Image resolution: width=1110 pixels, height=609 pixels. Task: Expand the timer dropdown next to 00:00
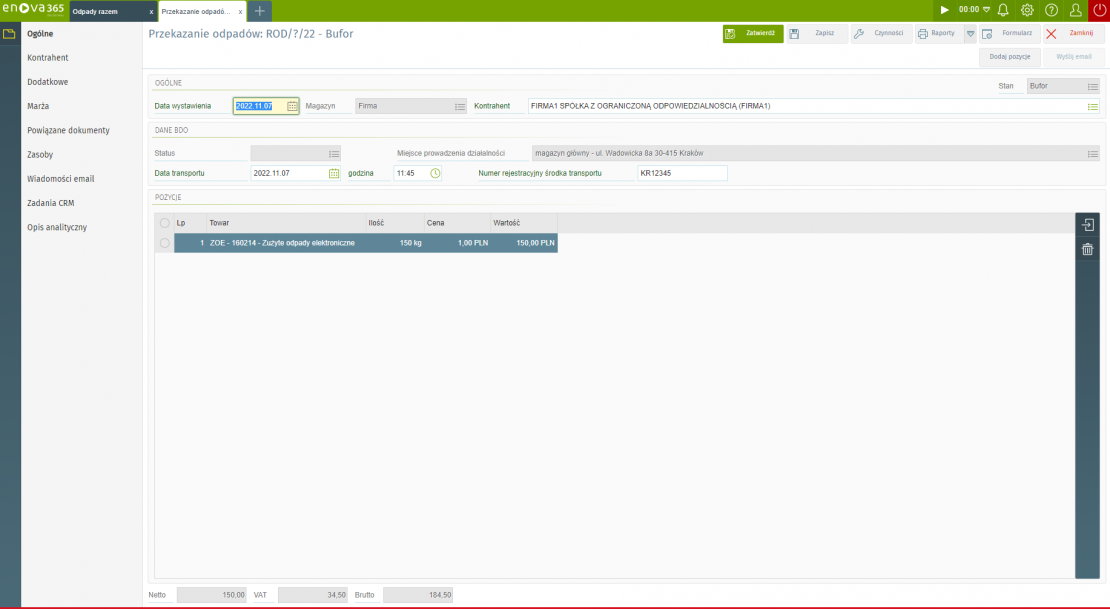[x=987, y=10]
